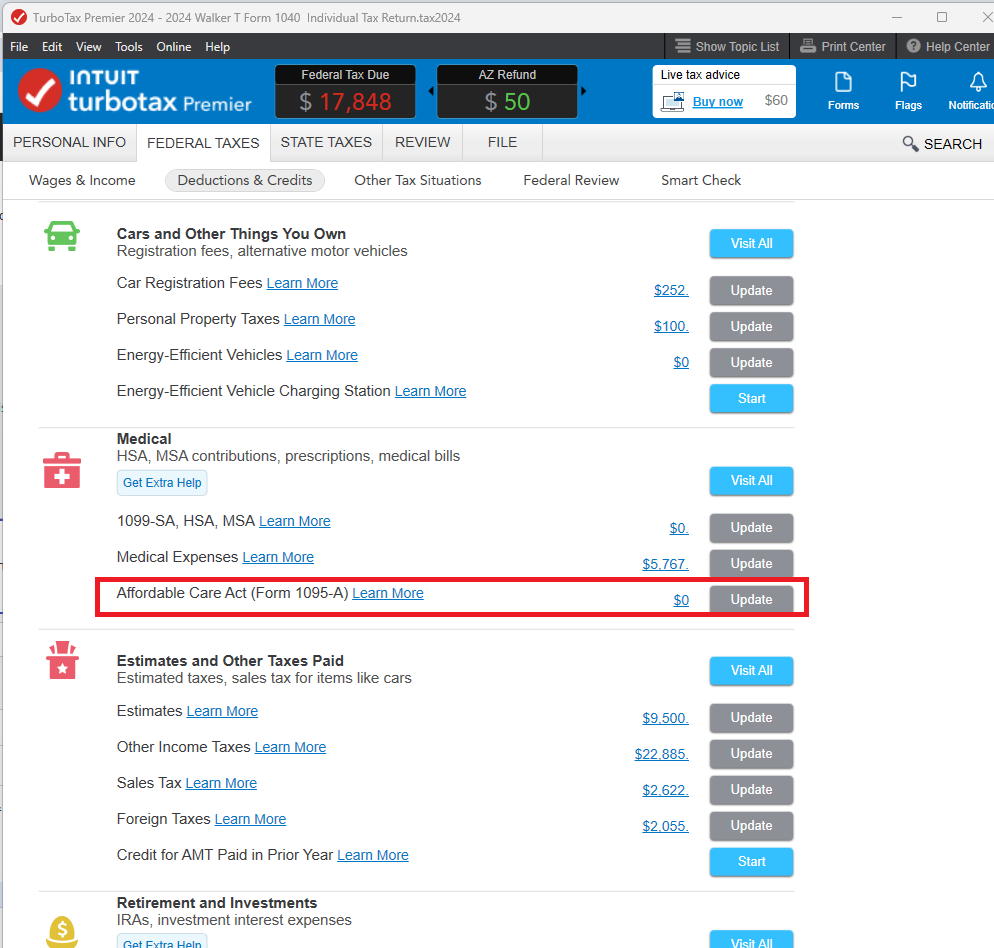Click the right arrow beside AZ Refund
The height and width of the screenshot is (948, 994).
tap(584, 91)
